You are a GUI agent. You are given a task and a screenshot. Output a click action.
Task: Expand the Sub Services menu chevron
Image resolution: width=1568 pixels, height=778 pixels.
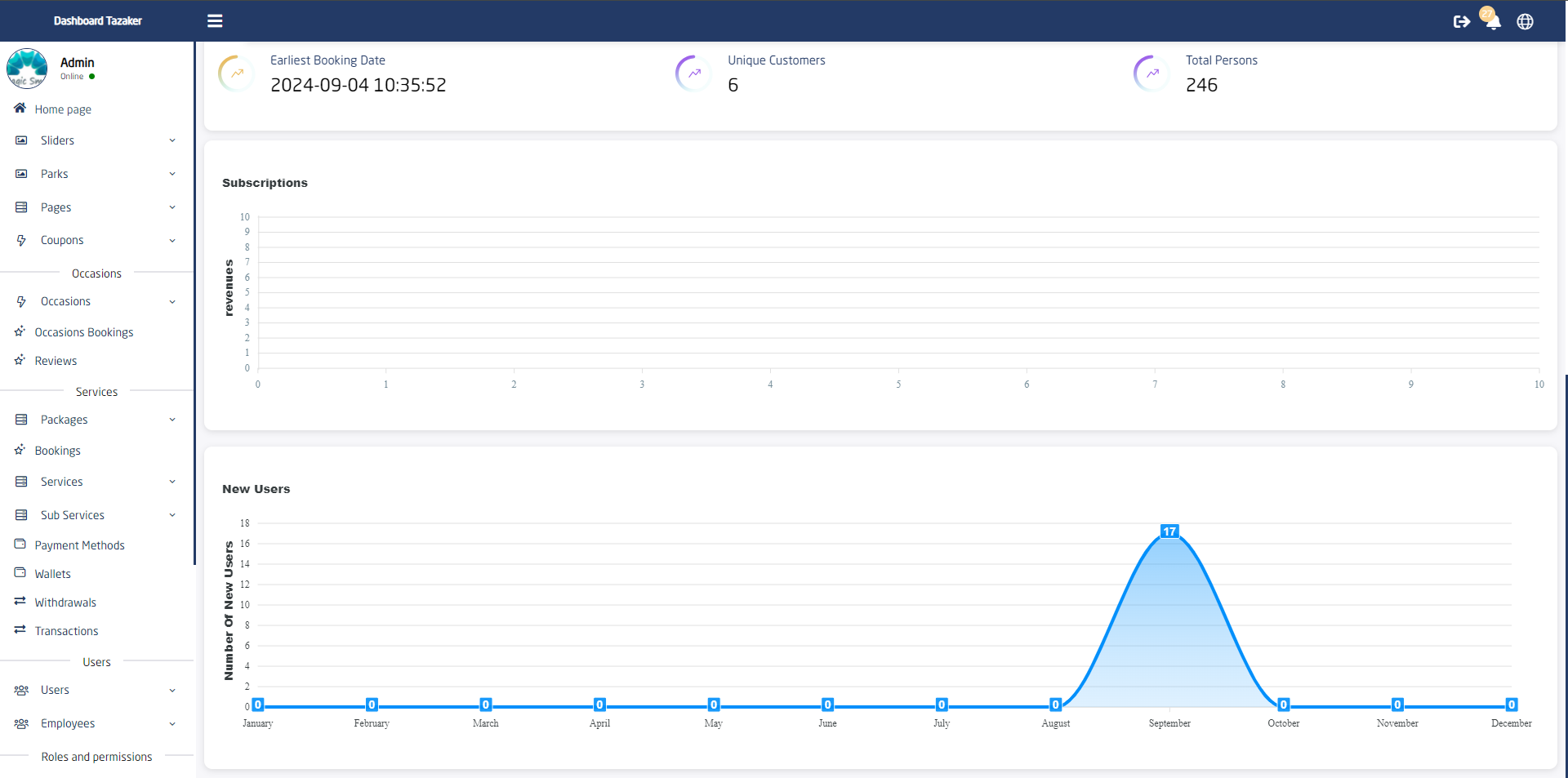(x=172, y=515)
